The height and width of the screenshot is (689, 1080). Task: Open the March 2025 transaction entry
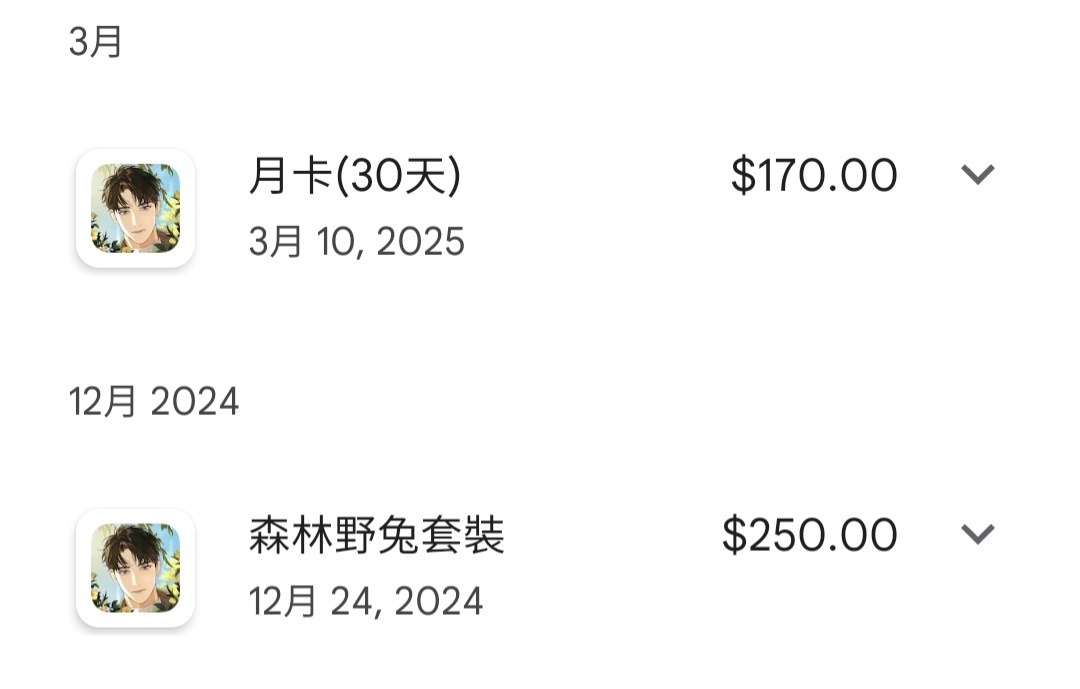pyautogui.click(x=536, y=208)
